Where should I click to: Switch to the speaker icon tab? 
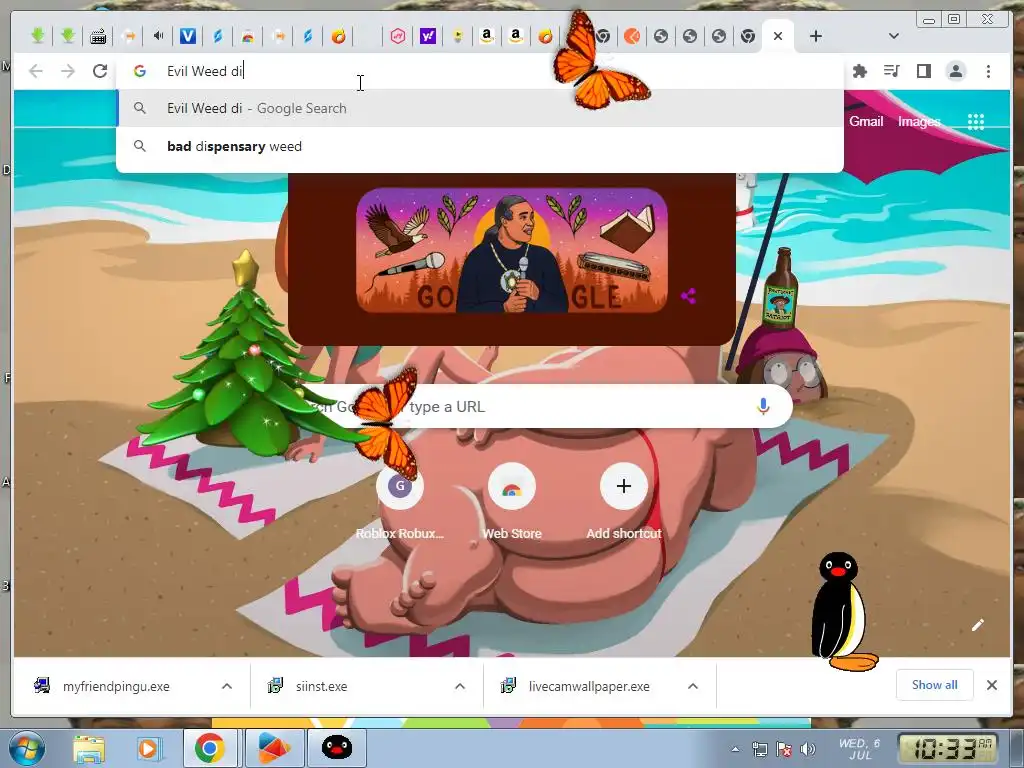[158, 36]
